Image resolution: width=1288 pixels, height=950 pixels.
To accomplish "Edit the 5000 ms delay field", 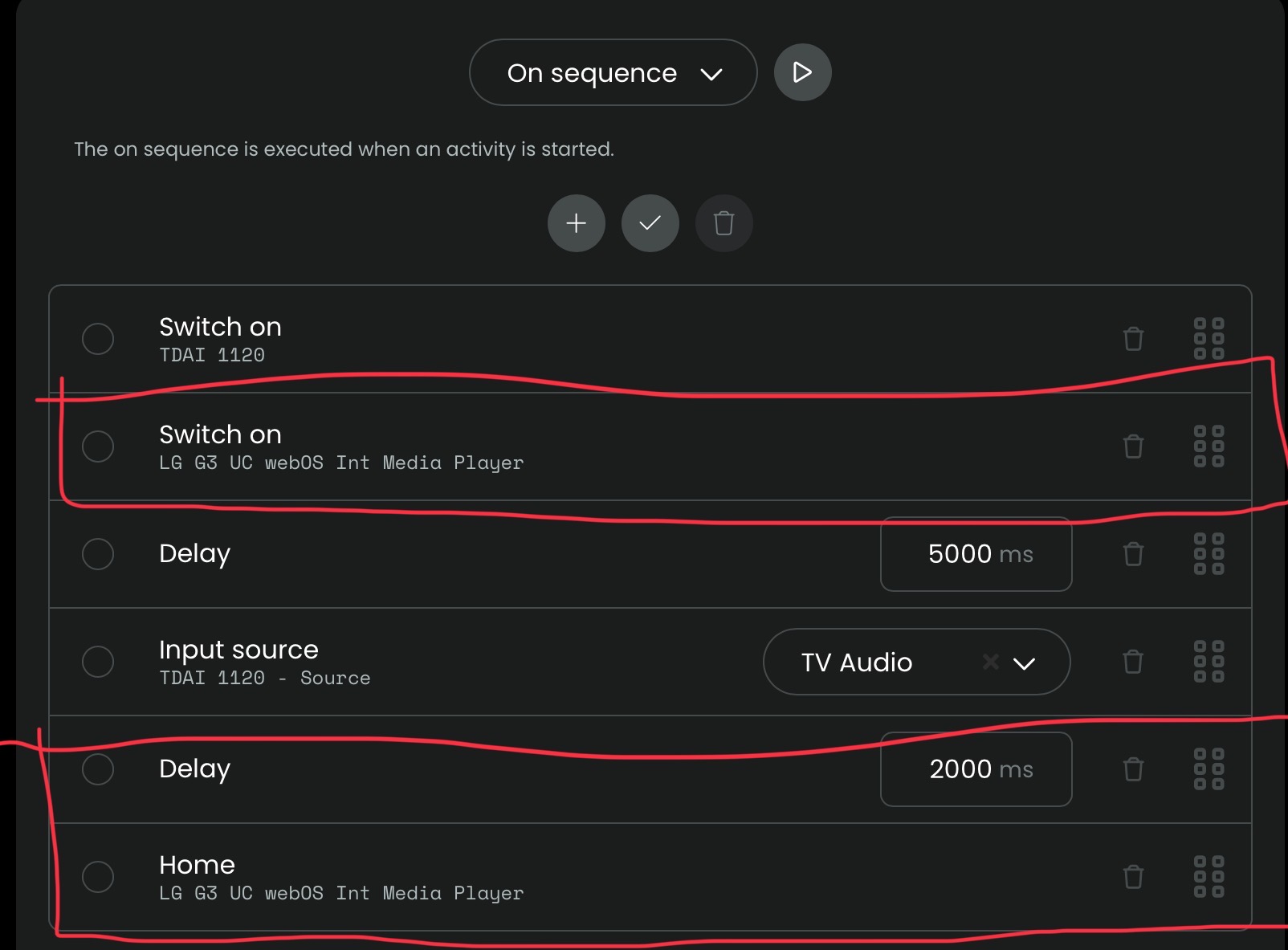I will [976, 554].
